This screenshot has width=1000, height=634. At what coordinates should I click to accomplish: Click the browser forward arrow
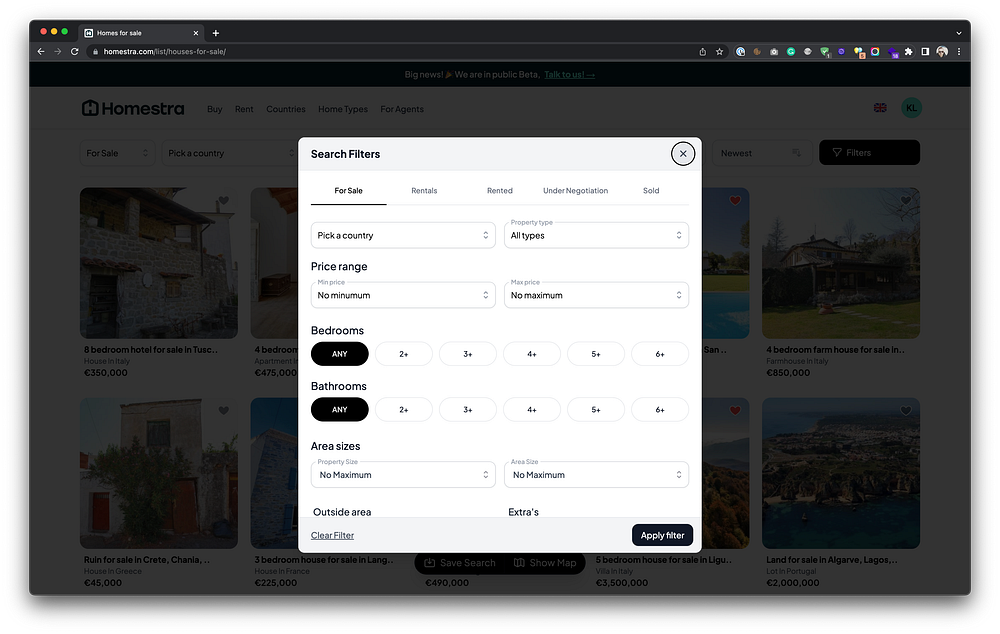[57, 52]
